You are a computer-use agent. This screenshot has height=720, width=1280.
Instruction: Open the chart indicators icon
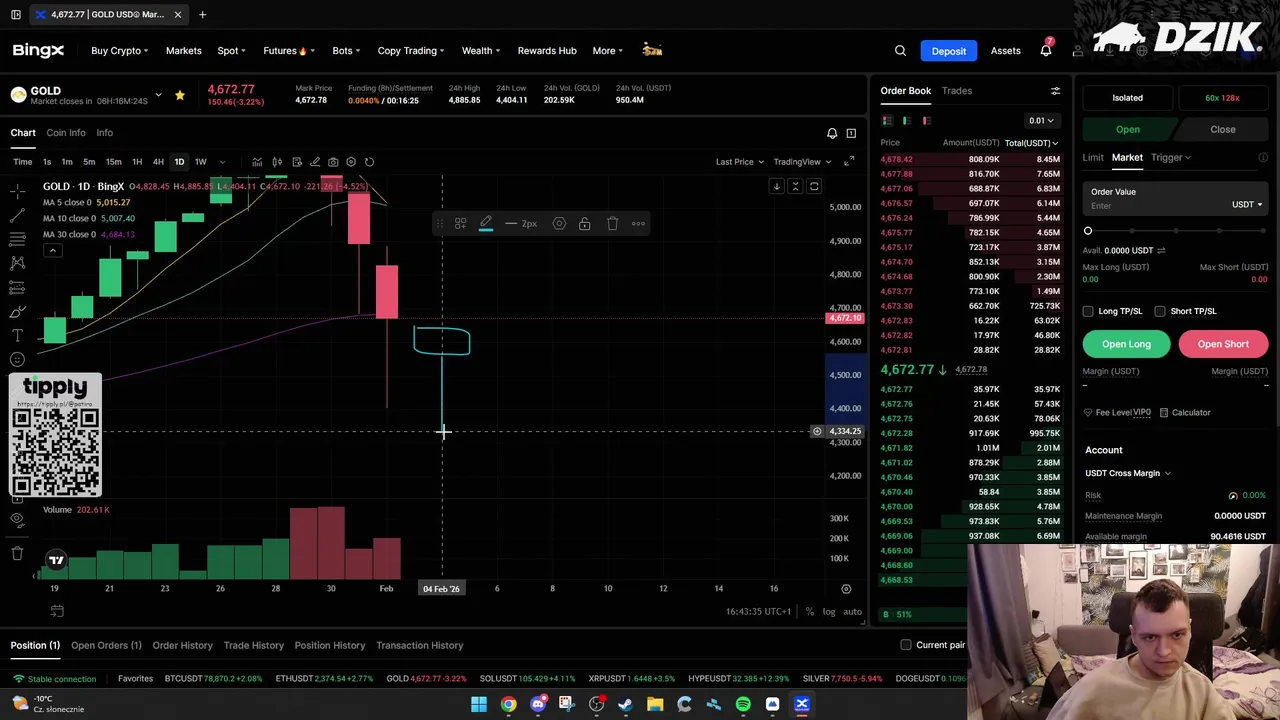coord(257,162)
